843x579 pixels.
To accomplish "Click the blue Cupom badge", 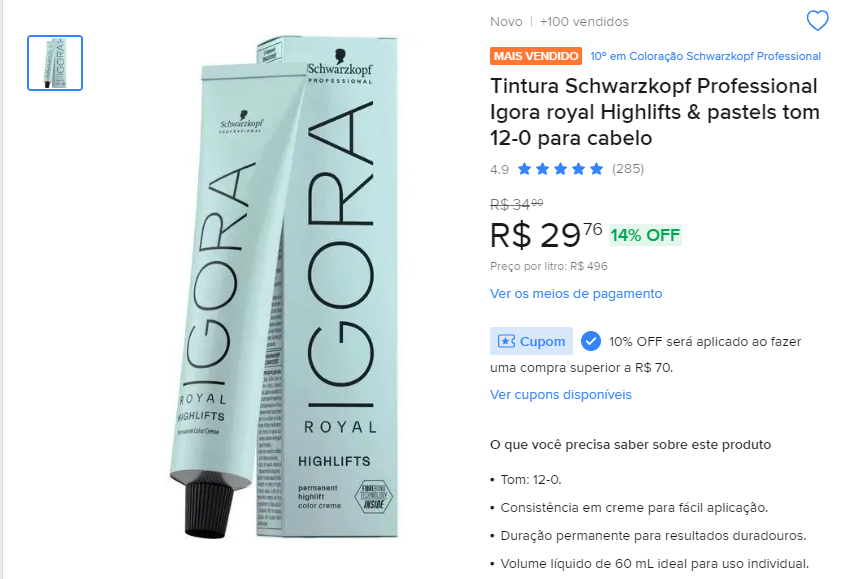I will [x=531, y=341].
